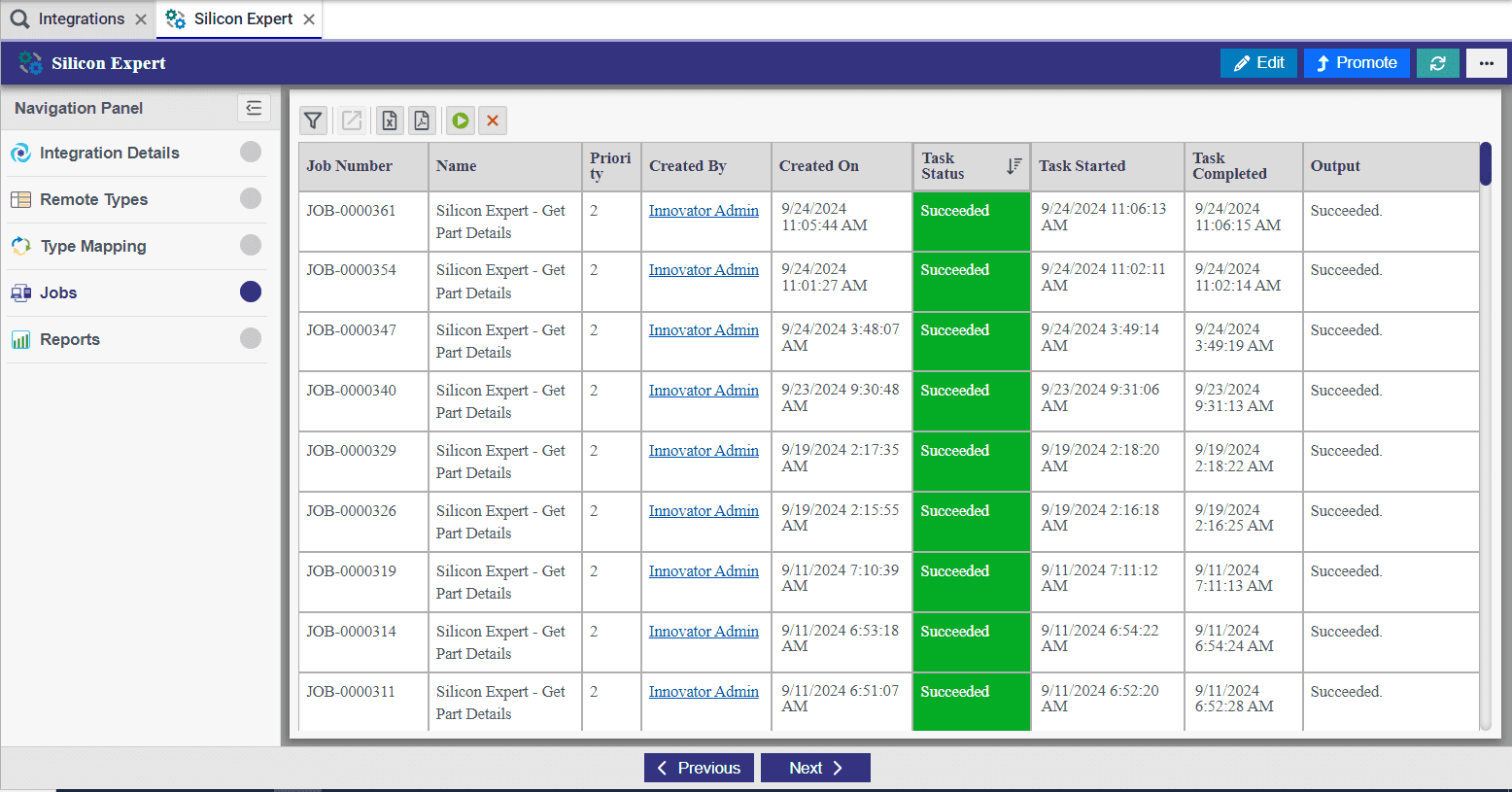Viewport: 1512px width, 792px height.
Task: Click the Name cell of JOB-0000311
Action: point(505,703)
